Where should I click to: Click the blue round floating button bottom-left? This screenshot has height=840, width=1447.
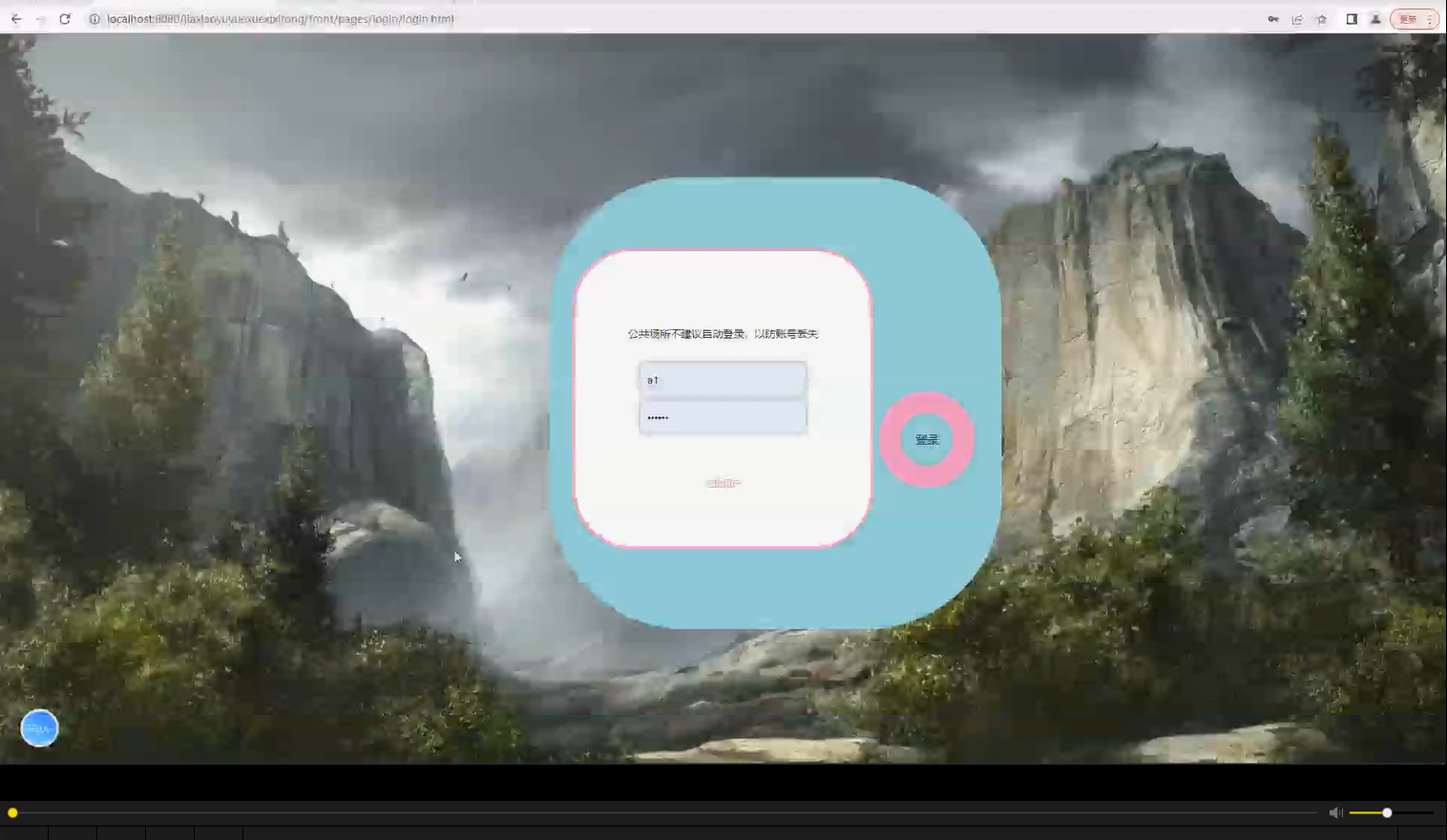(39, 728)
